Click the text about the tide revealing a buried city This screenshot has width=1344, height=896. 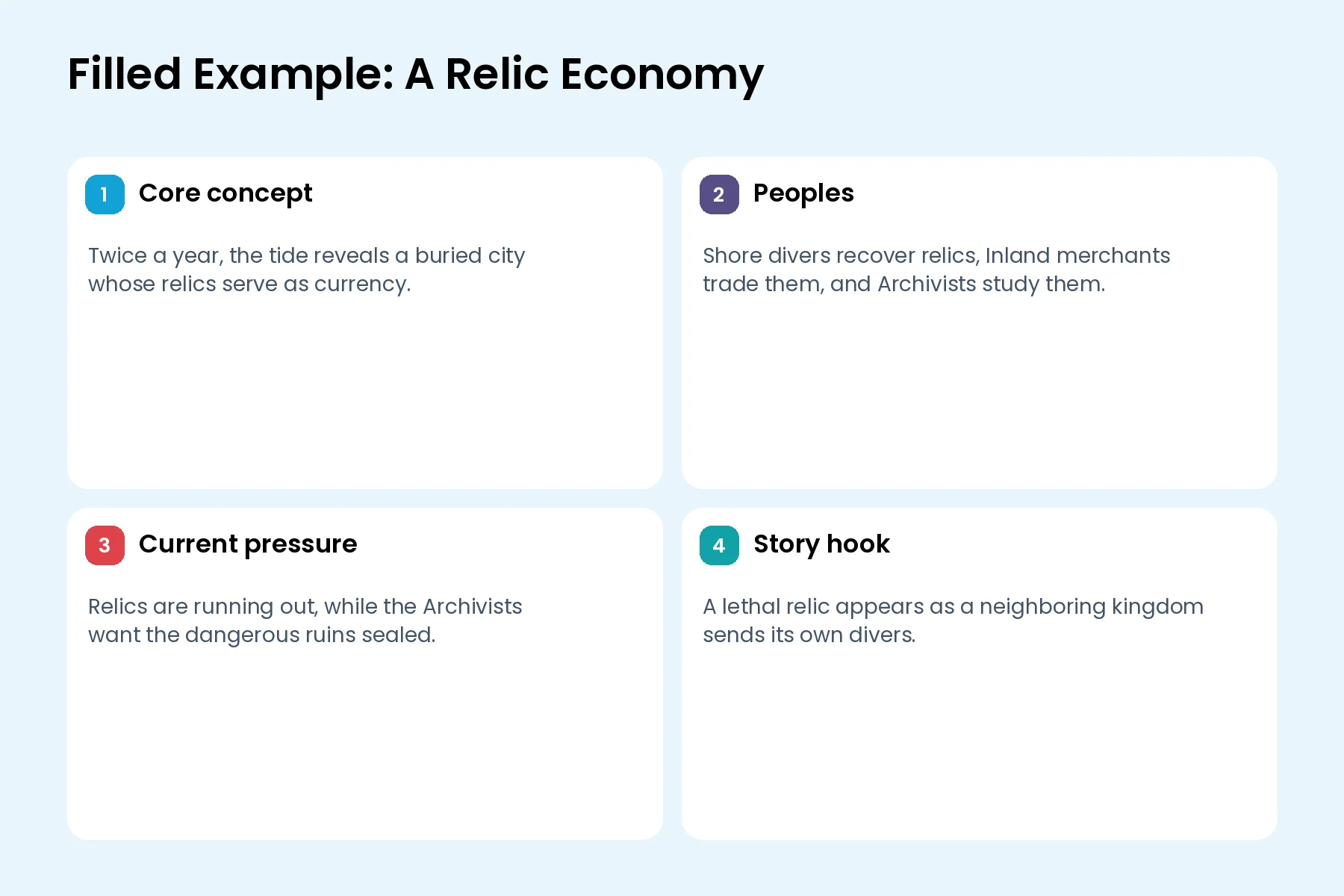pos(307,270)
